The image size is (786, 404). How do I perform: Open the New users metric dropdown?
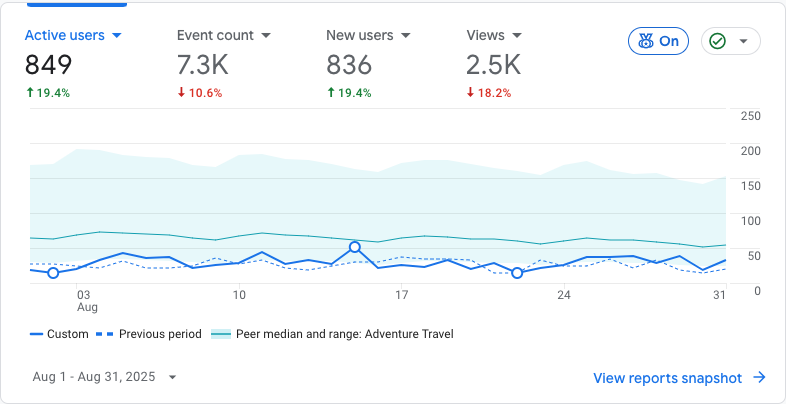pyautogui.click(x=405, y=36)
